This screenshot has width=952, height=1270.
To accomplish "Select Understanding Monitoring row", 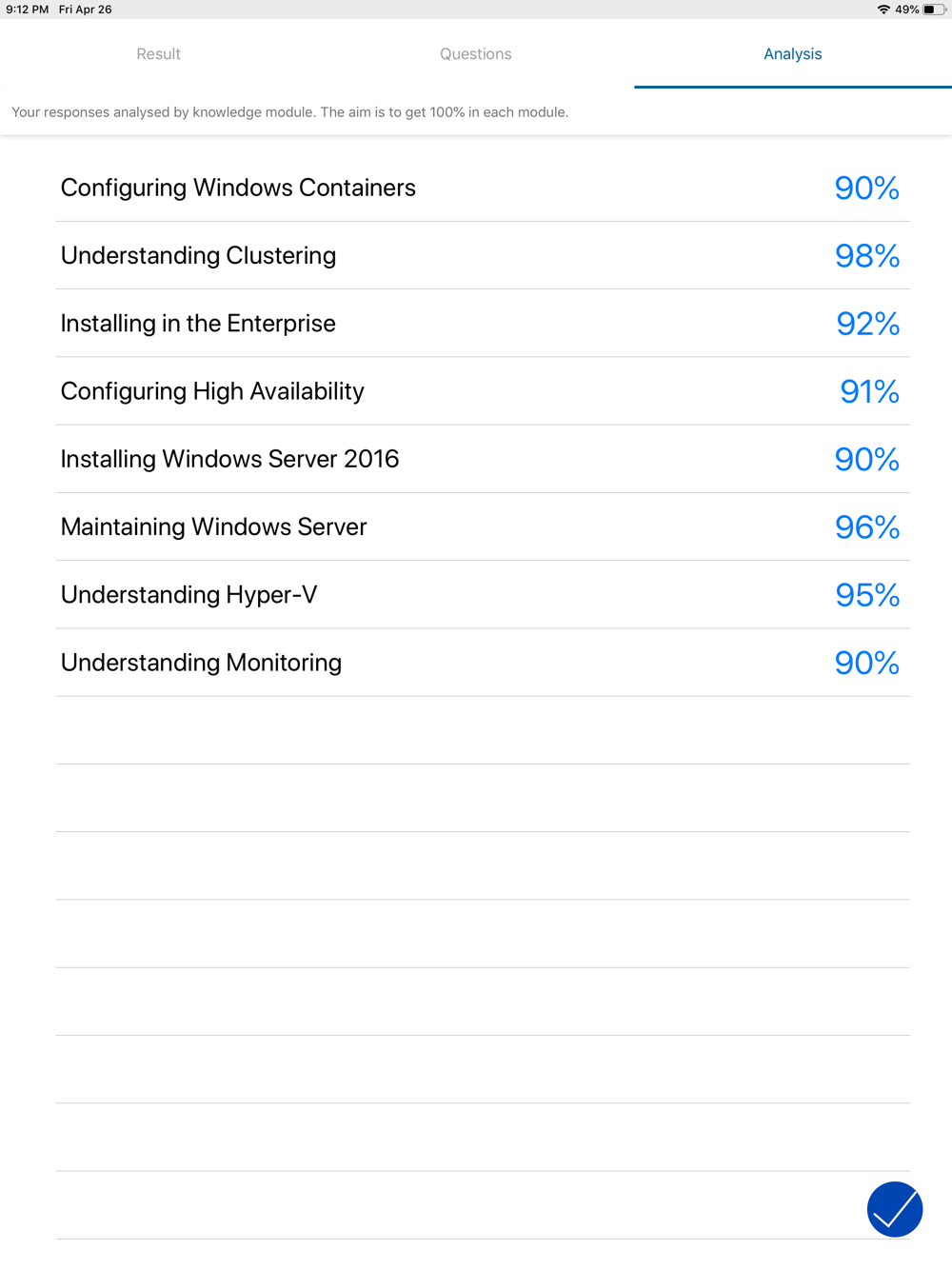I will coord(483,663).
